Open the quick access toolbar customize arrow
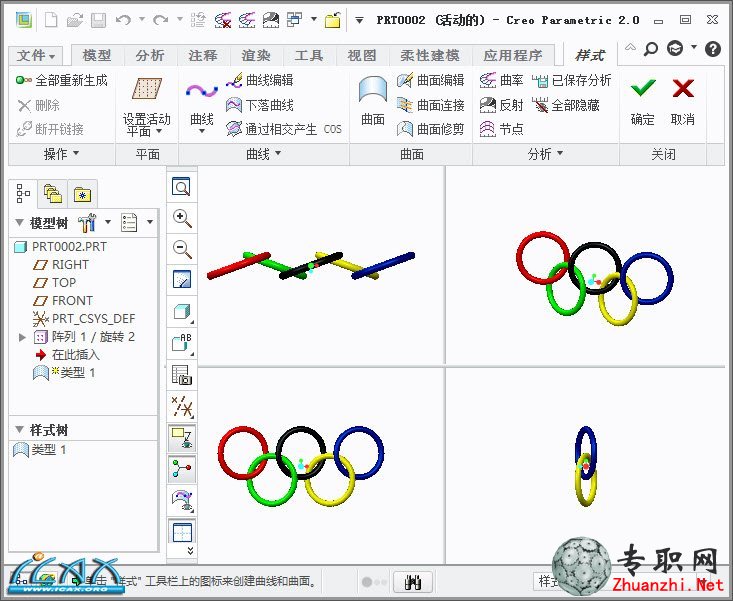 (359, 20)
